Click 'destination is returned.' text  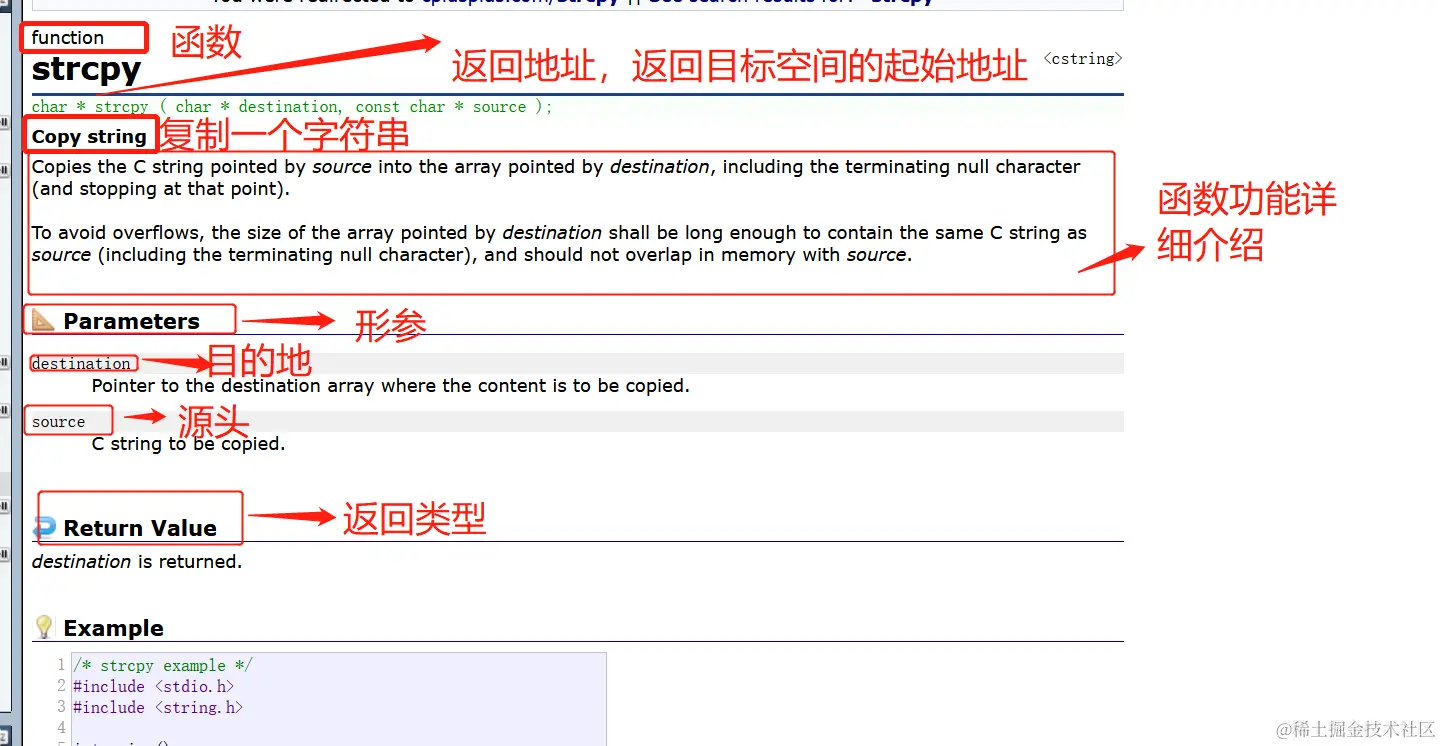click(x=137, y=562)
